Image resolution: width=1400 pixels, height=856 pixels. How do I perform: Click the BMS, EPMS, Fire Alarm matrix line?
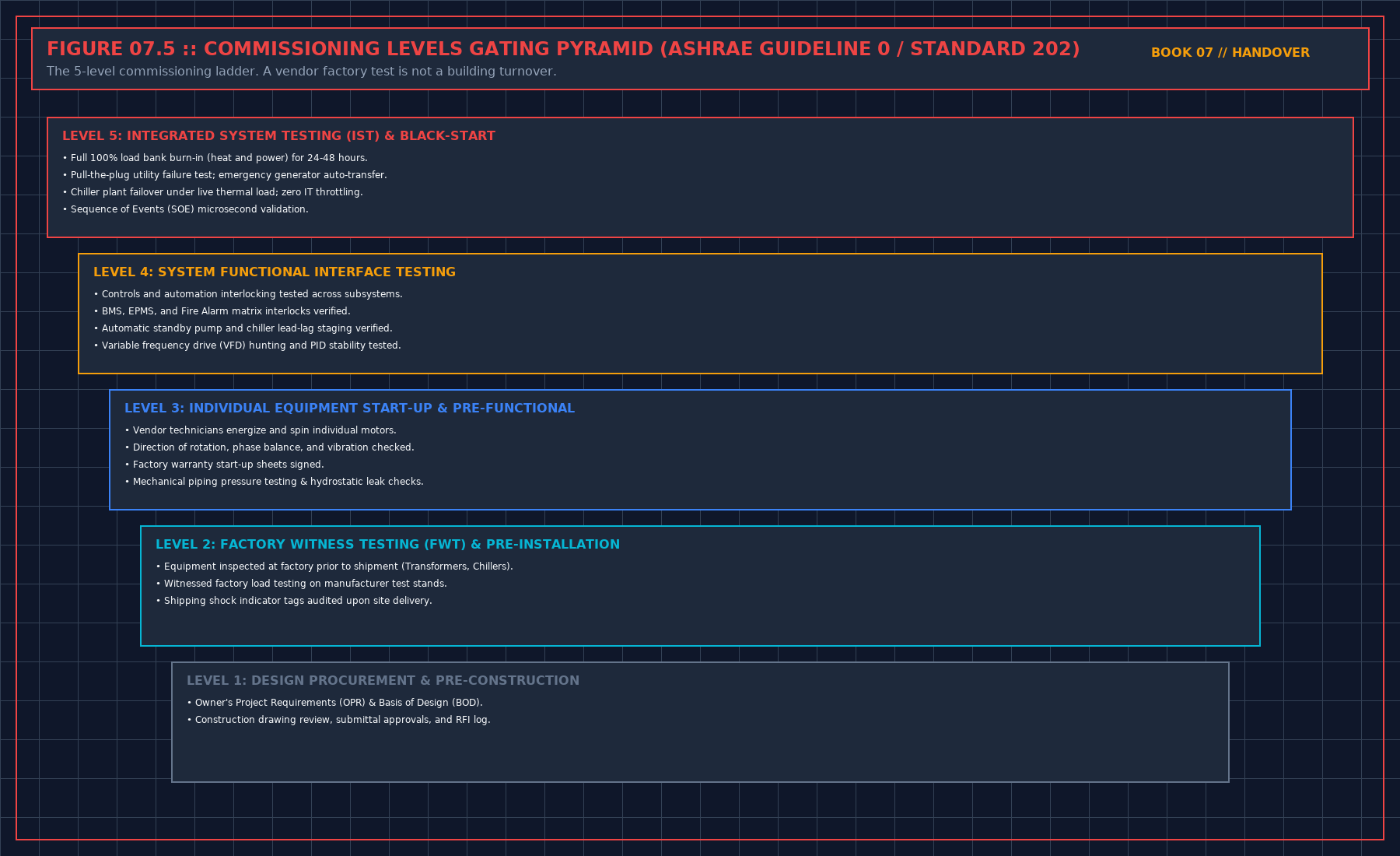click(222, 311)
